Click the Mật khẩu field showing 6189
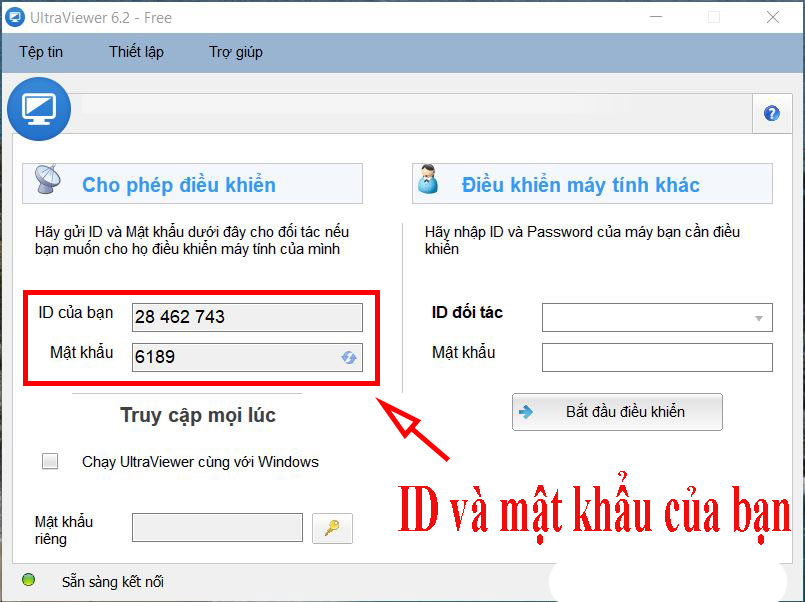The width and height of the screenshot is (805, 602). 247,357
